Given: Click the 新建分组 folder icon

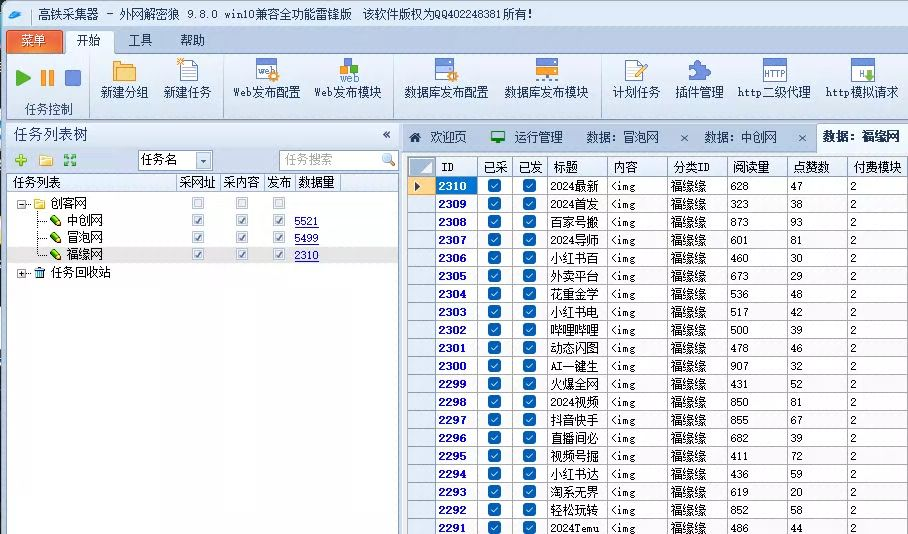Looking at the screenshot, I should coord(124,71).
